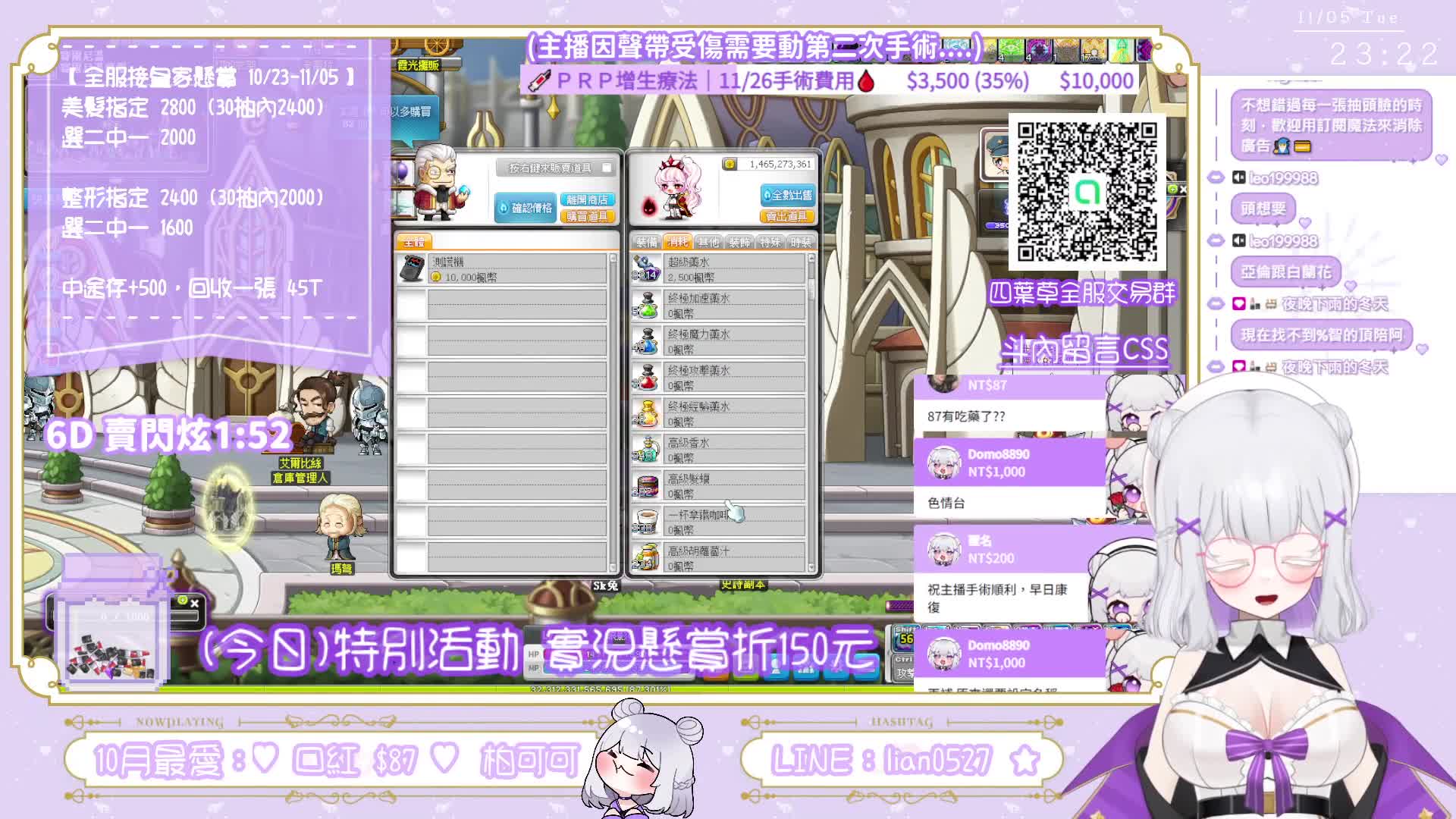Click the anonymous NT$200 donor avatar

point(943,549)
